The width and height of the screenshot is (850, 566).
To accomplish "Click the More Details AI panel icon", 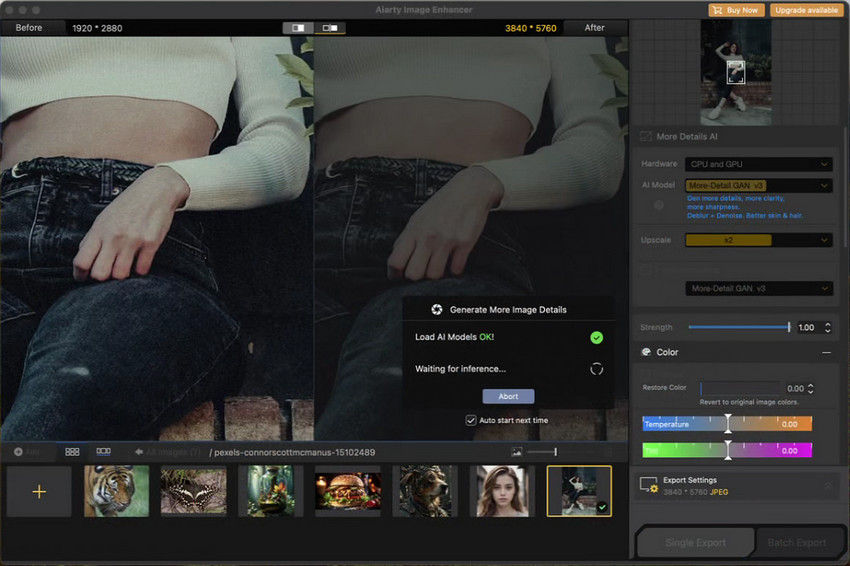I will click(x=646, y=137).
